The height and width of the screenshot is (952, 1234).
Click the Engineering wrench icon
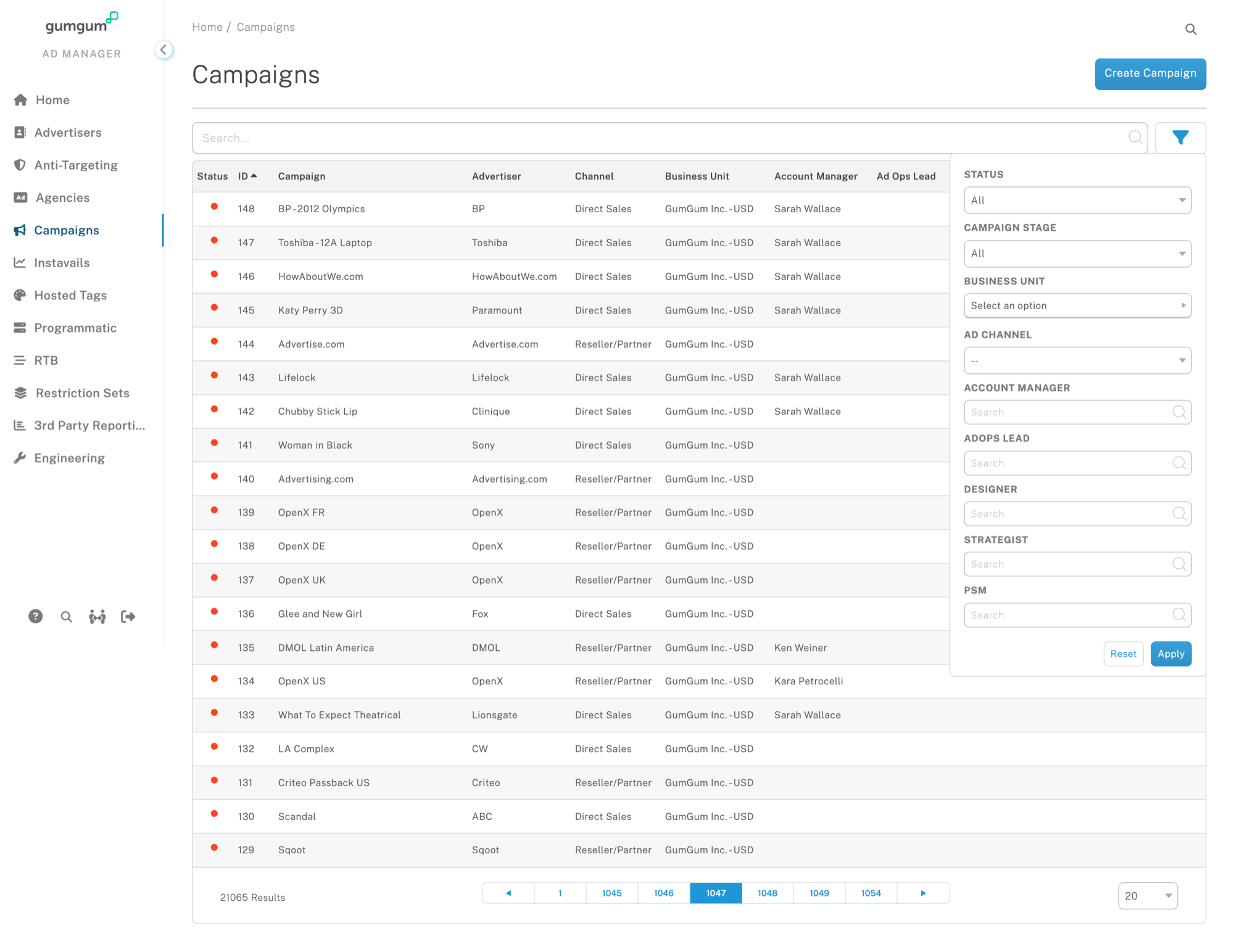[20, 458]
